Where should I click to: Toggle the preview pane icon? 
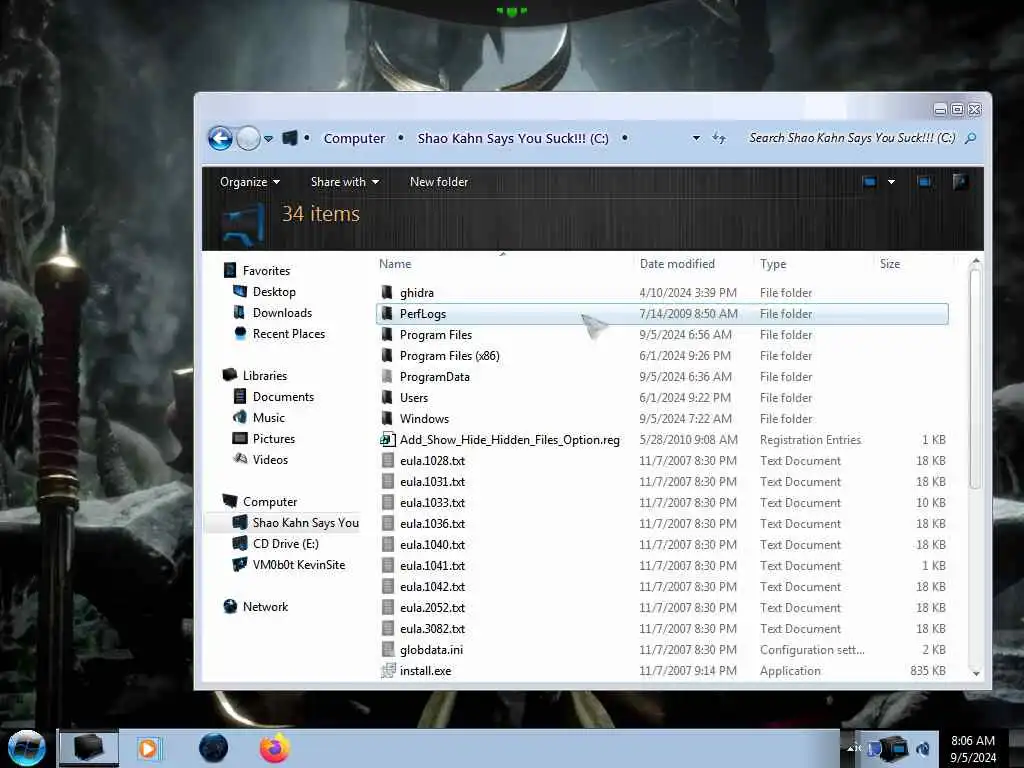pos(924,182)
